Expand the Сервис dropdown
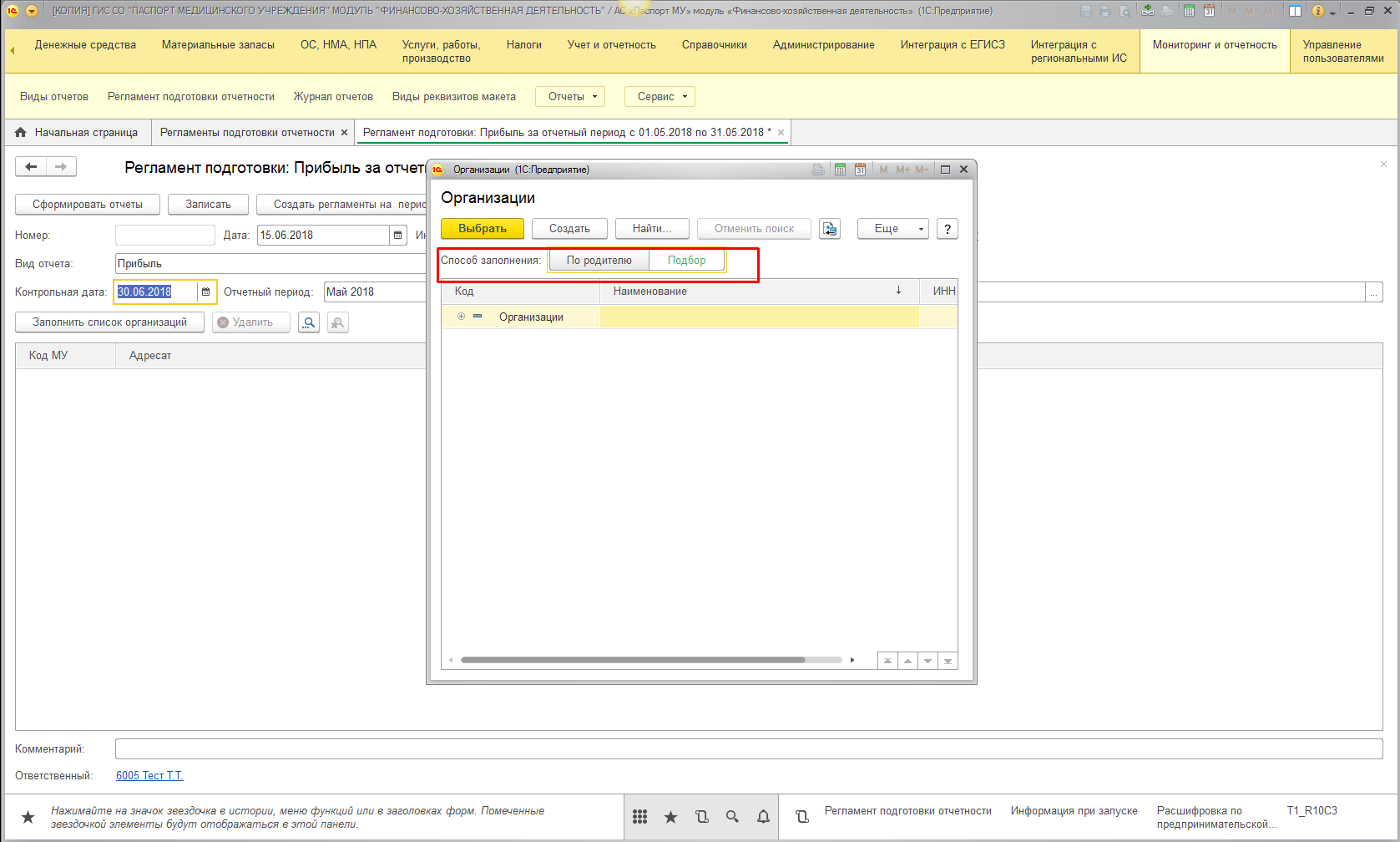 (660, 97)
